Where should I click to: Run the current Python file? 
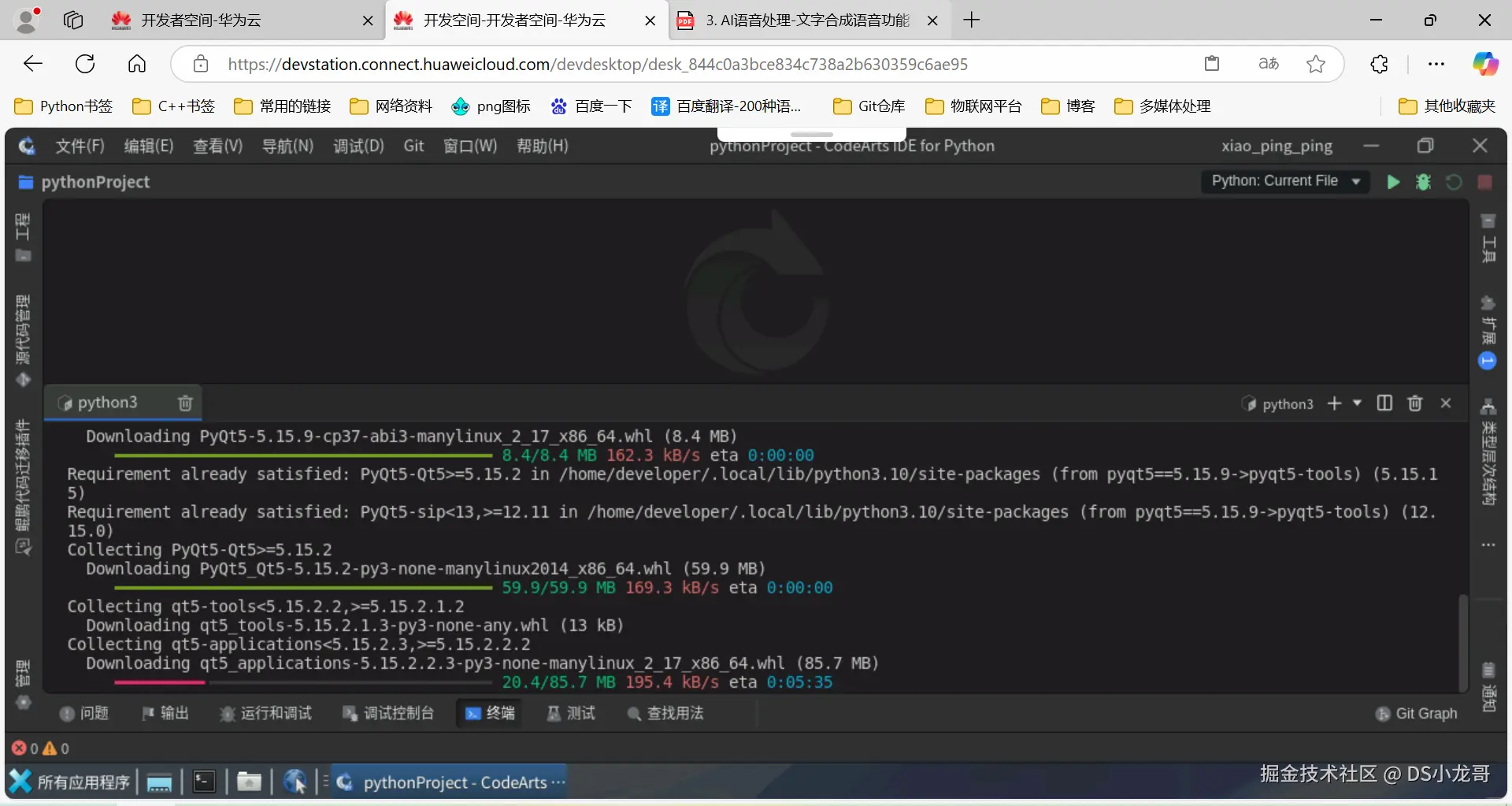(1392, 181)
